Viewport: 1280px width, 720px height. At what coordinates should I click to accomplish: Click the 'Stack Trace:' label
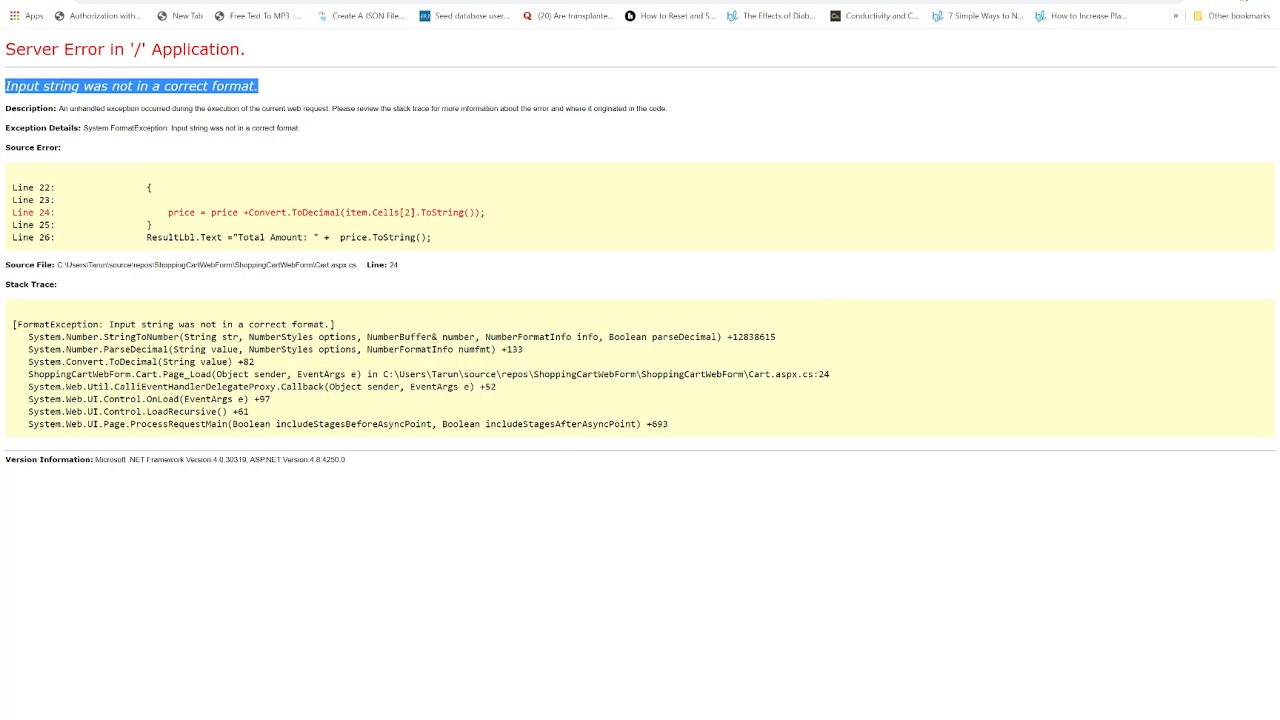point(31,284)
